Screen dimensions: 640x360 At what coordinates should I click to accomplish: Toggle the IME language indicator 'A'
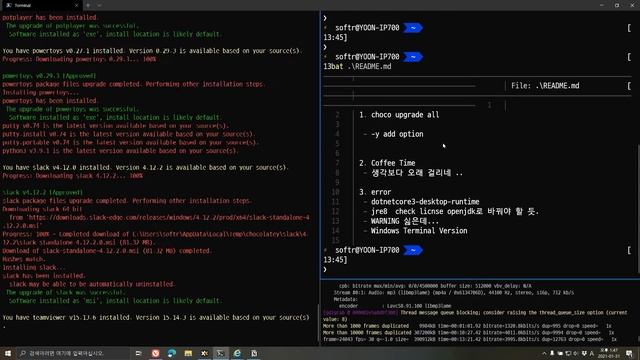click(592, 353)
